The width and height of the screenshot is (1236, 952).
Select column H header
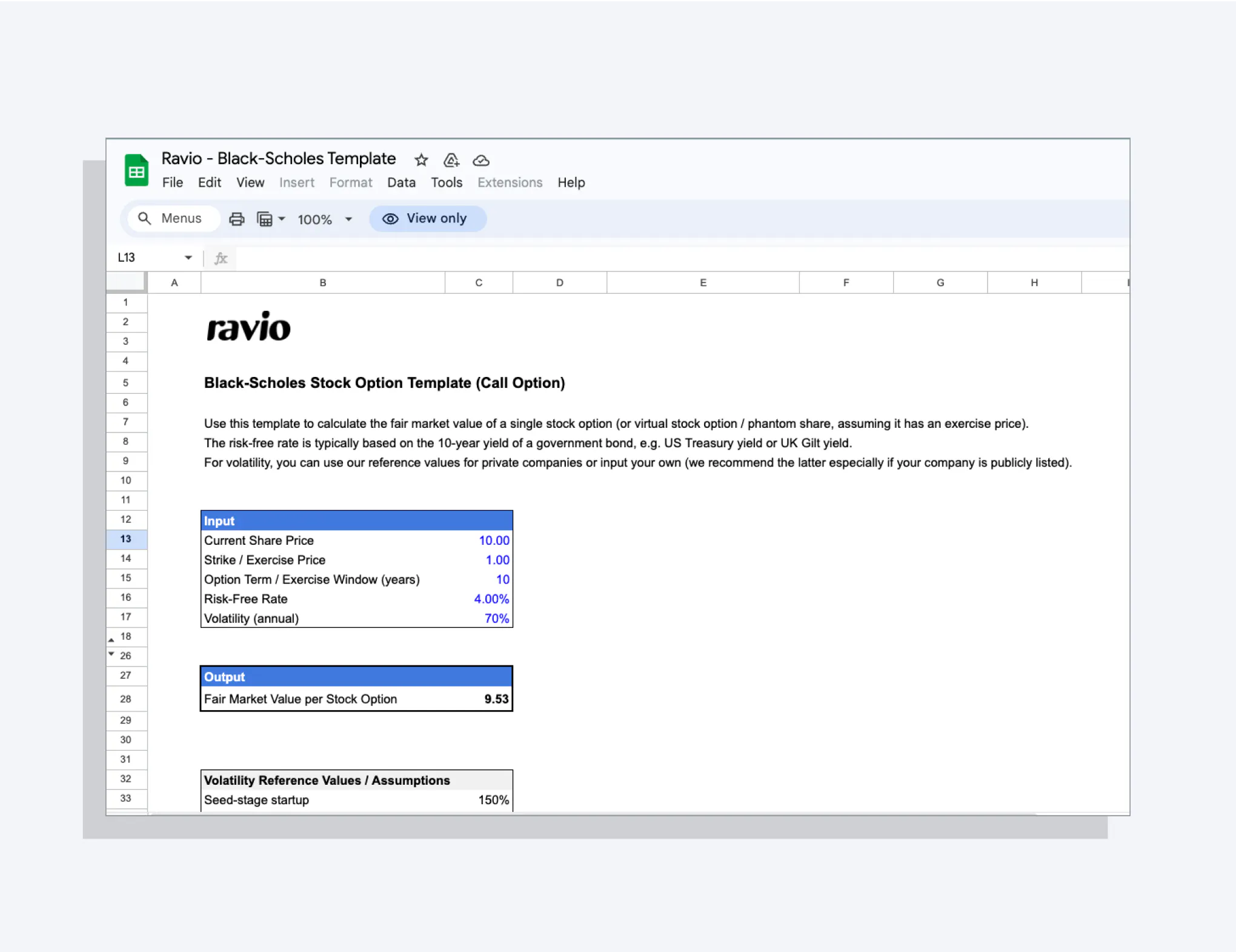click(x=1034, y=282)
